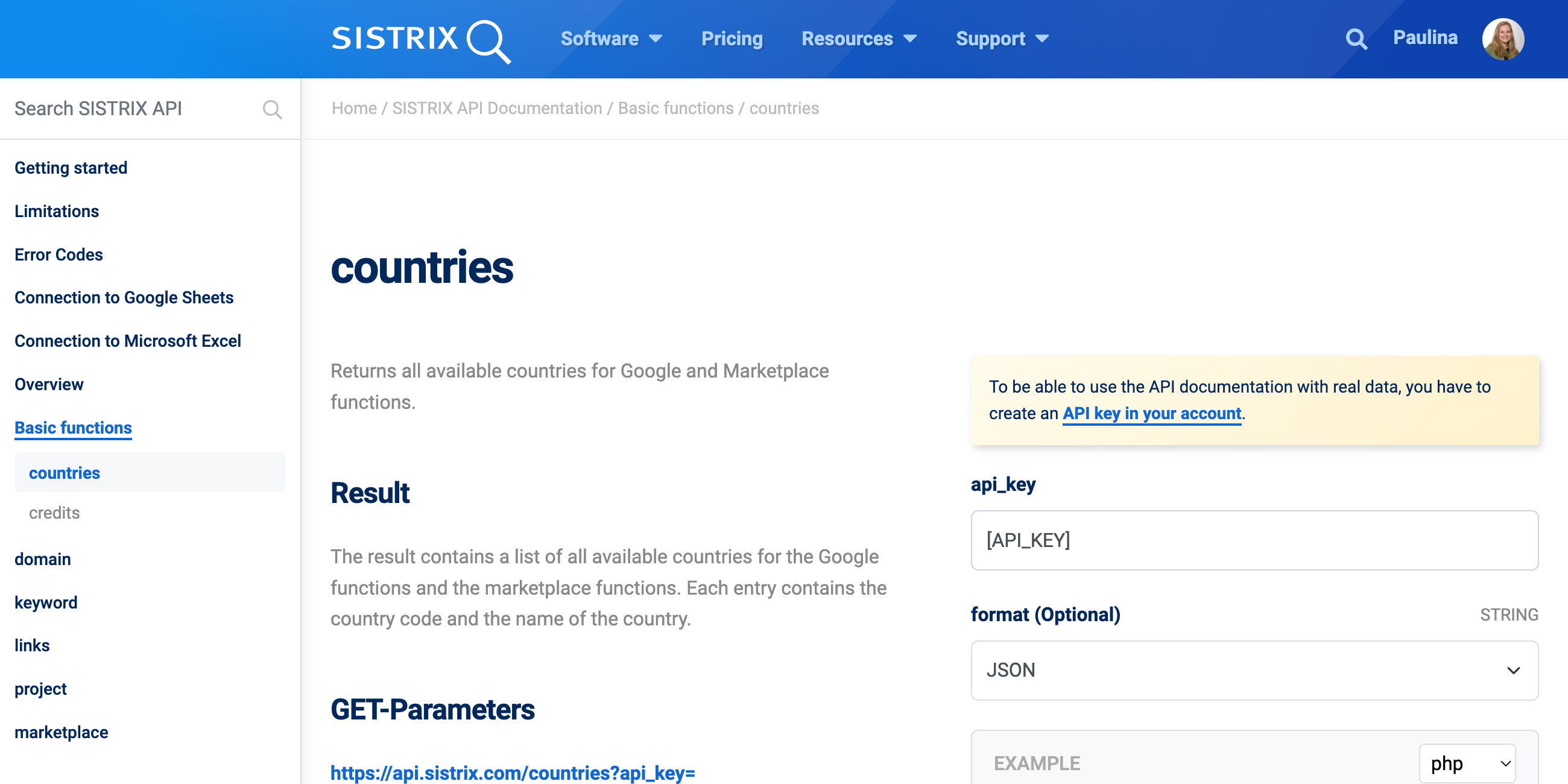
Task: Click into the api_key input field
Action: pyautogui.click(x=1254, y=540)
